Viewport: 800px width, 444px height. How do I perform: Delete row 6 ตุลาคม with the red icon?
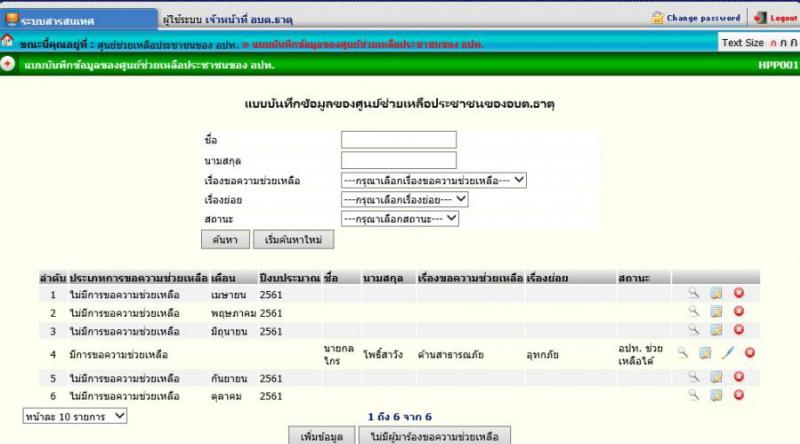(x=739, y=395)
